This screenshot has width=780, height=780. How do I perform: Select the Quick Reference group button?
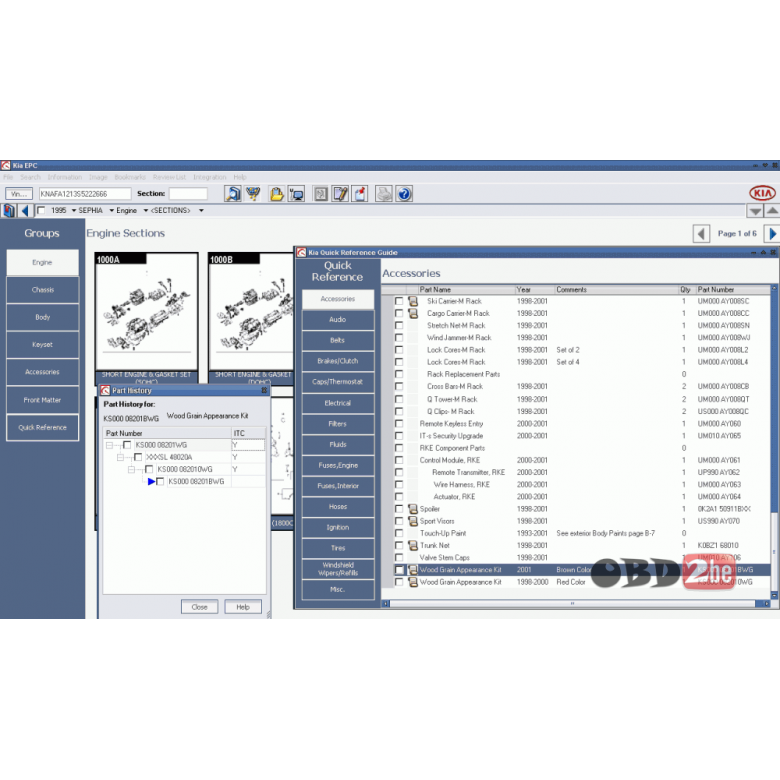42,428
